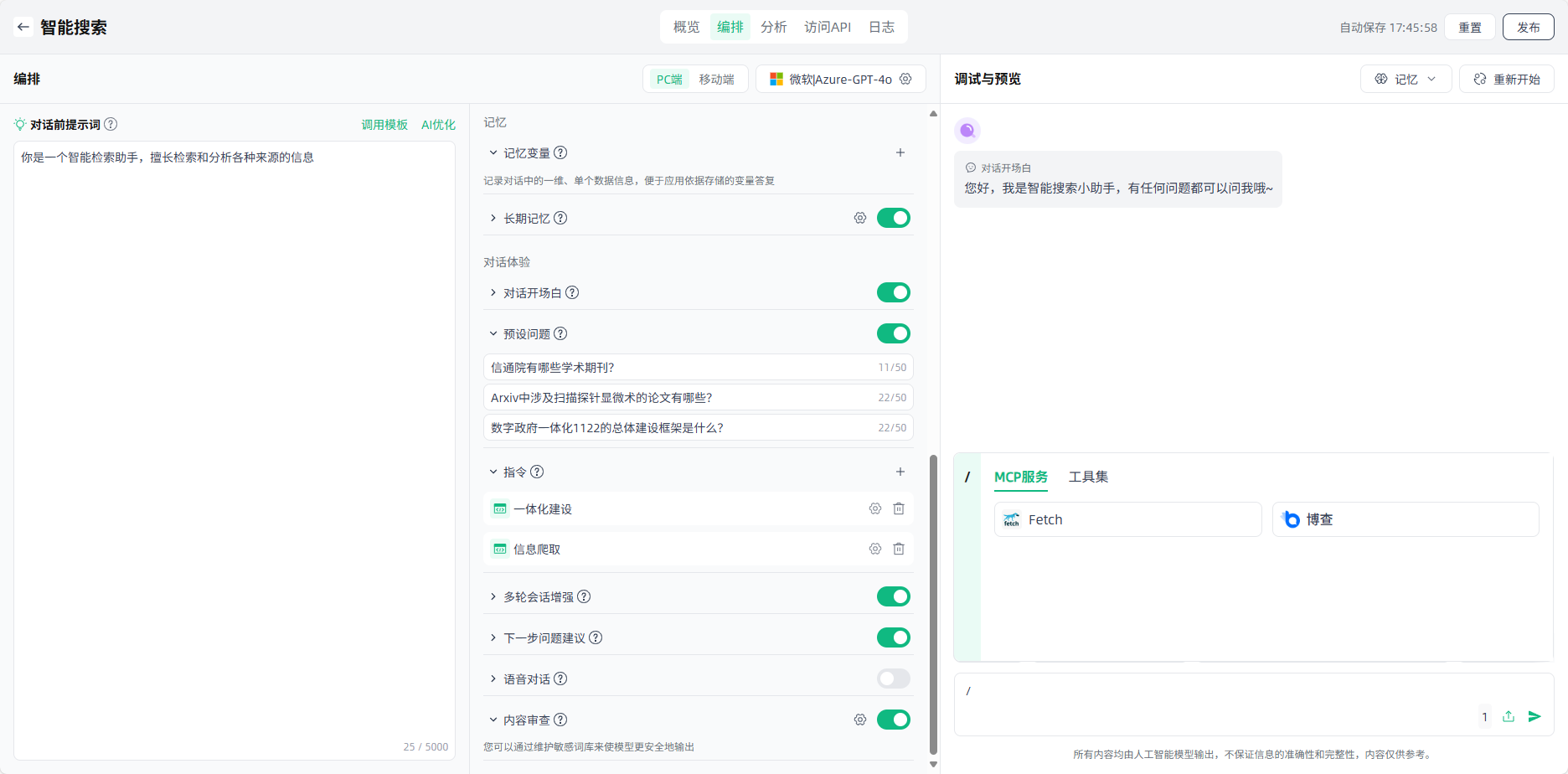Delete the 信息爬取 instruction
The height and width of the screenshot is (774, 1568).
(x=899, y=549)
